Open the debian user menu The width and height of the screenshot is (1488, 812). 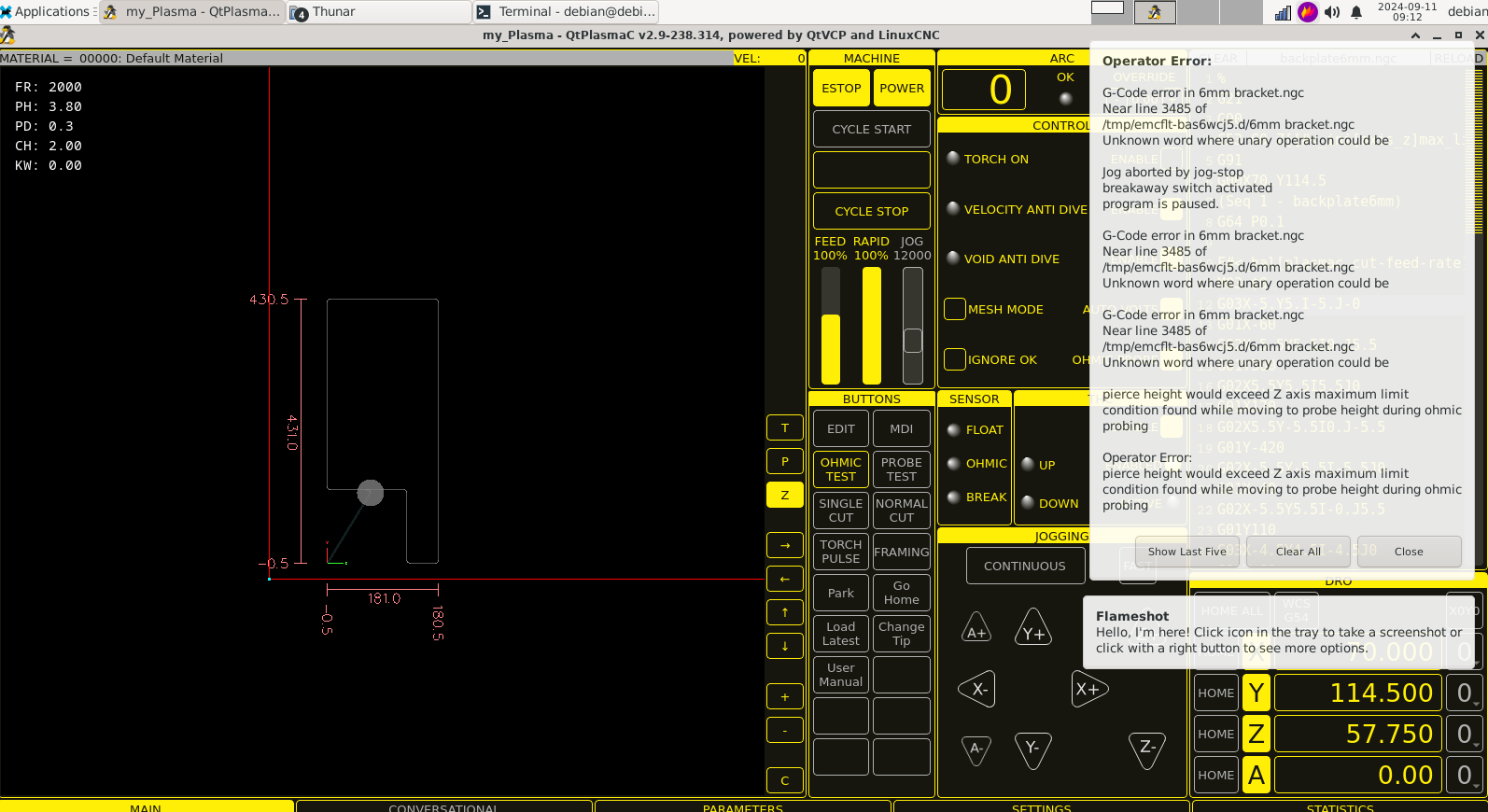1467,12
